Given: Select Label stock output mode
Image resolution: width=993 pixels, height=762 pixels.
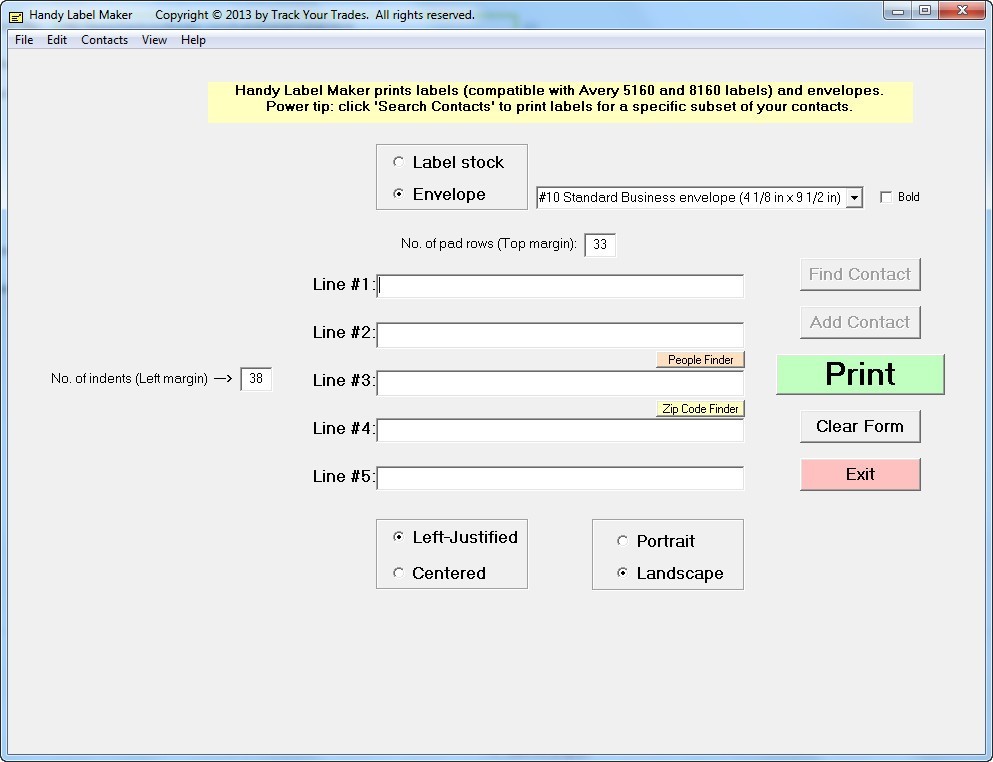Looking at the screenshot, I should (x=399, y=161).
